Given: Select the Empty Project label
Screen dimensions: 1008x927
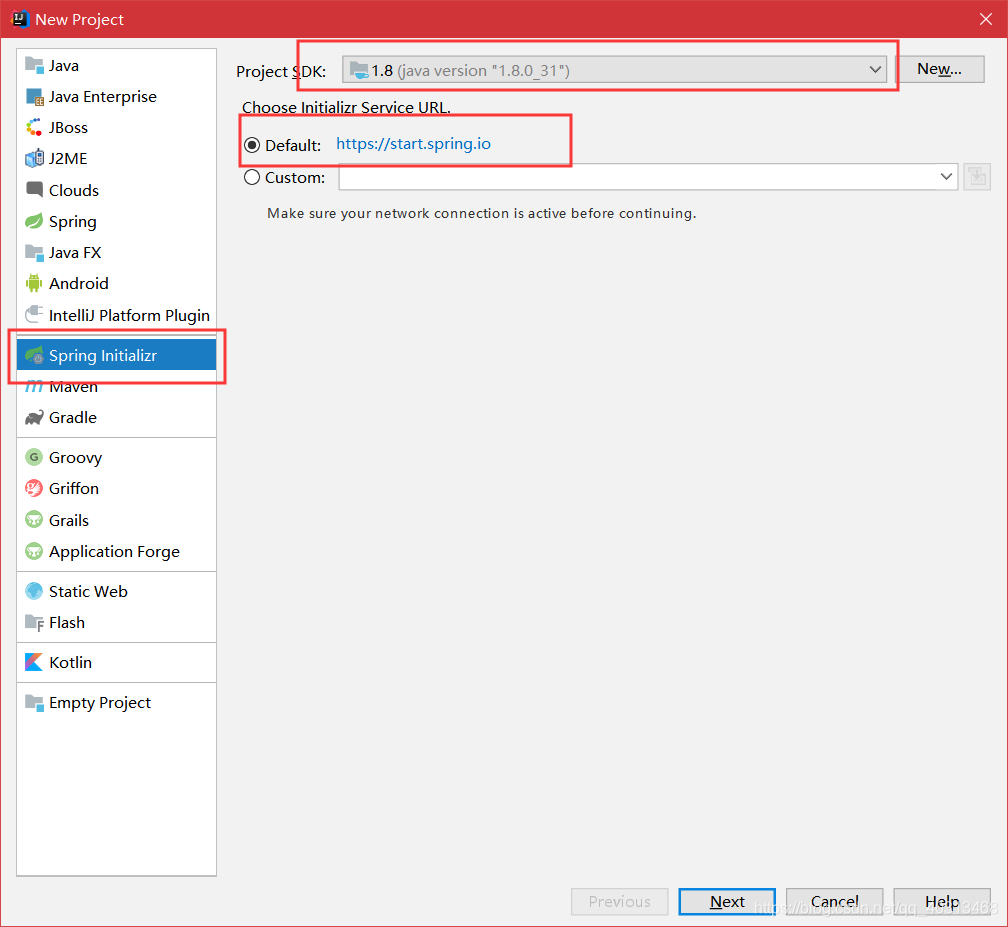Looking at the screenshot, I should pyautogui.click(x=100, y=703).
